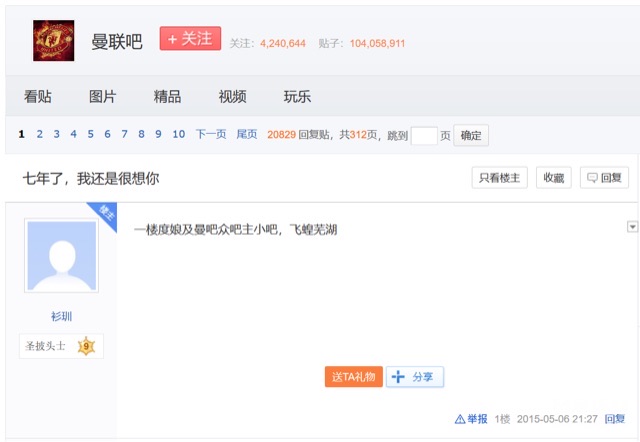Image resolution: width=640 pixels, height=442 pixels.
Task: Click 下一页 next page link
Action: 210,134
